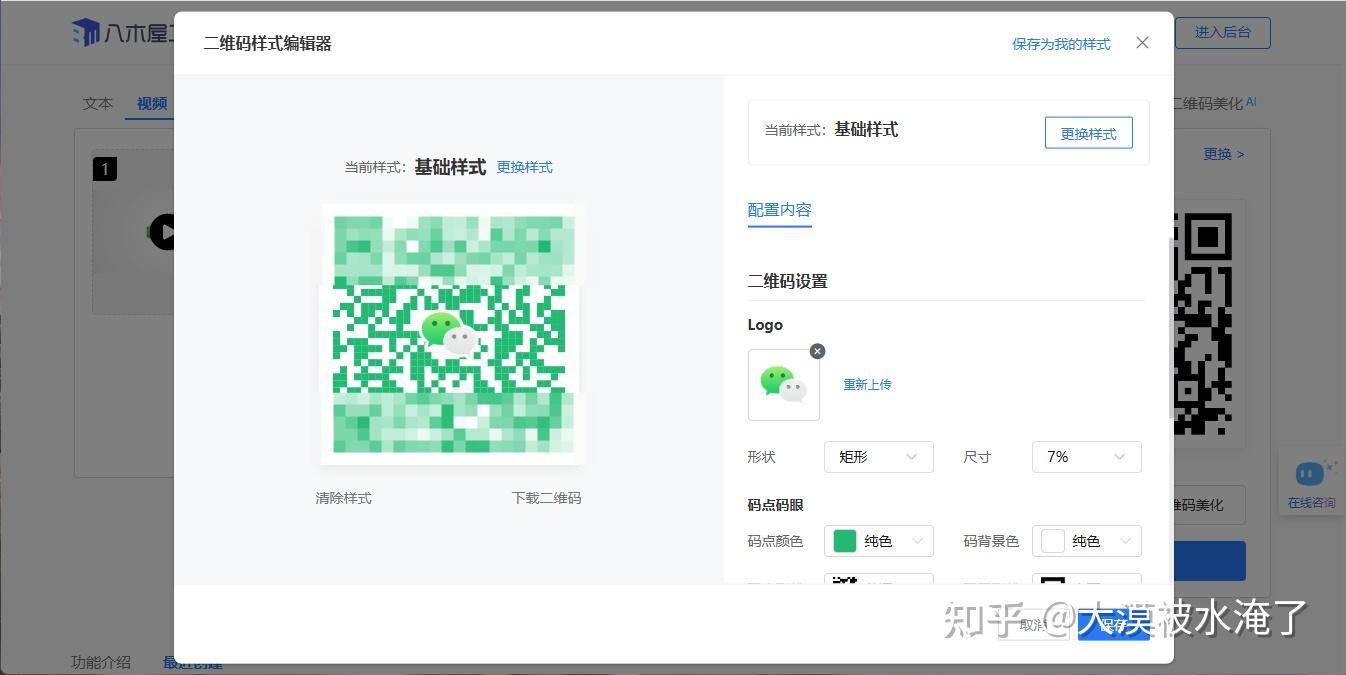
Task: Open the 尺寸 dropdown showing 7%
Action: 1086,457
